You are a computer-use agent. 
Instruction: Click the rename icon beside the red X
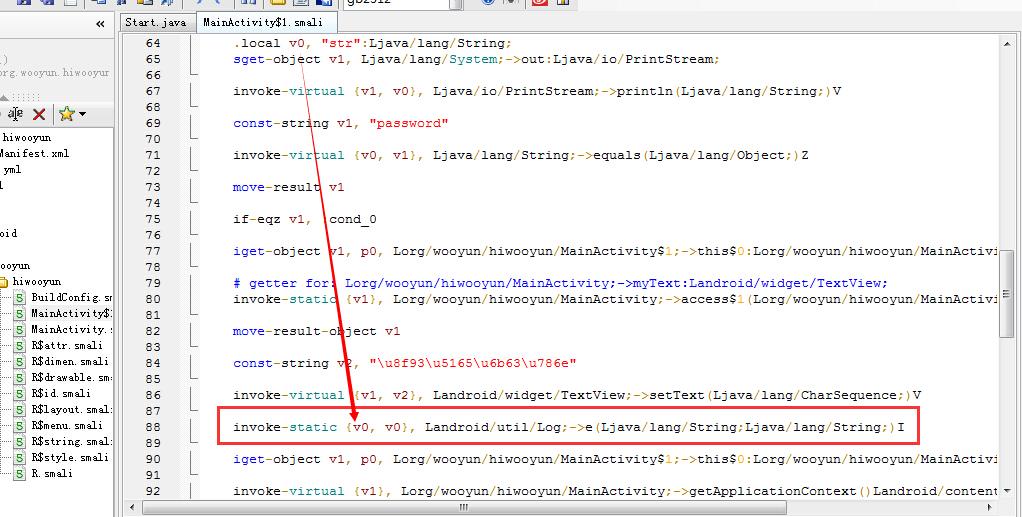tap(16, 114)
